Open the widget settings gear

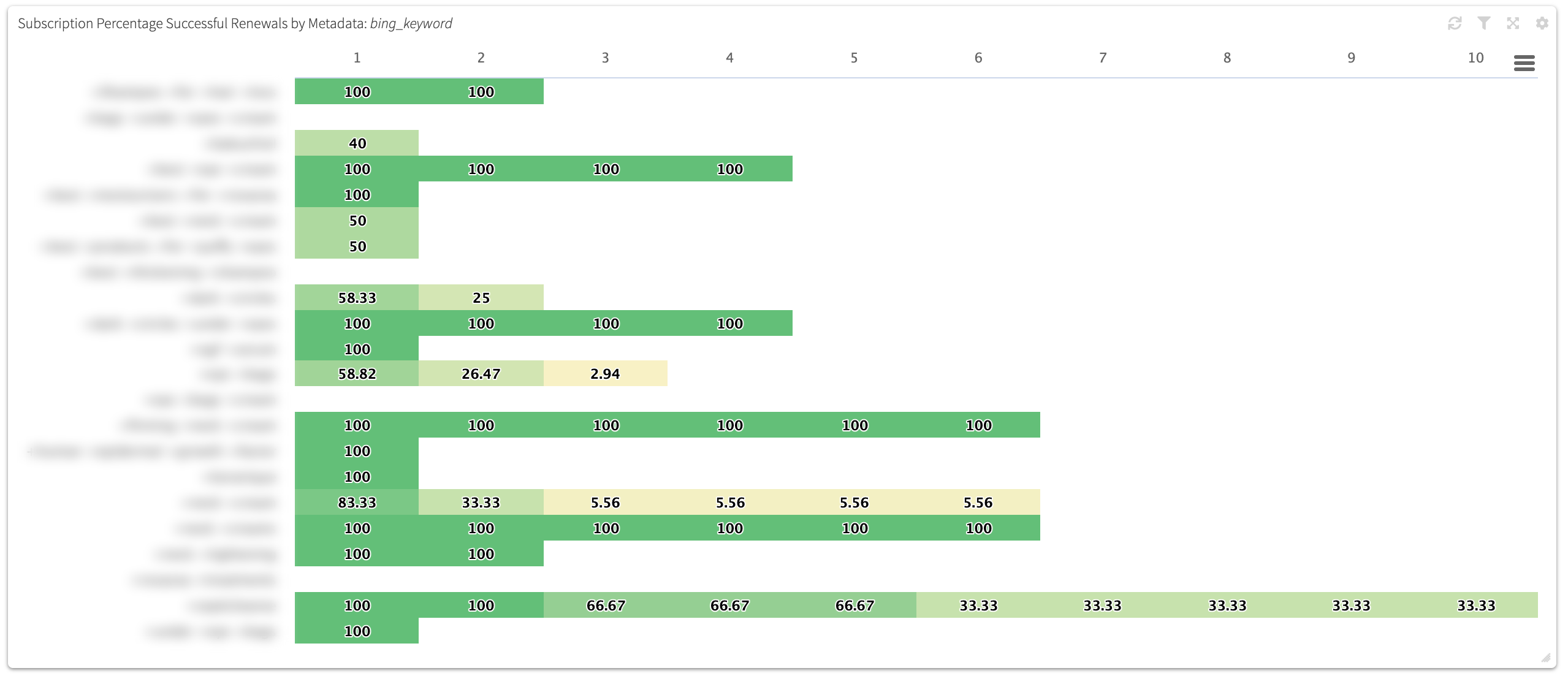click(x=1542, y=23)
